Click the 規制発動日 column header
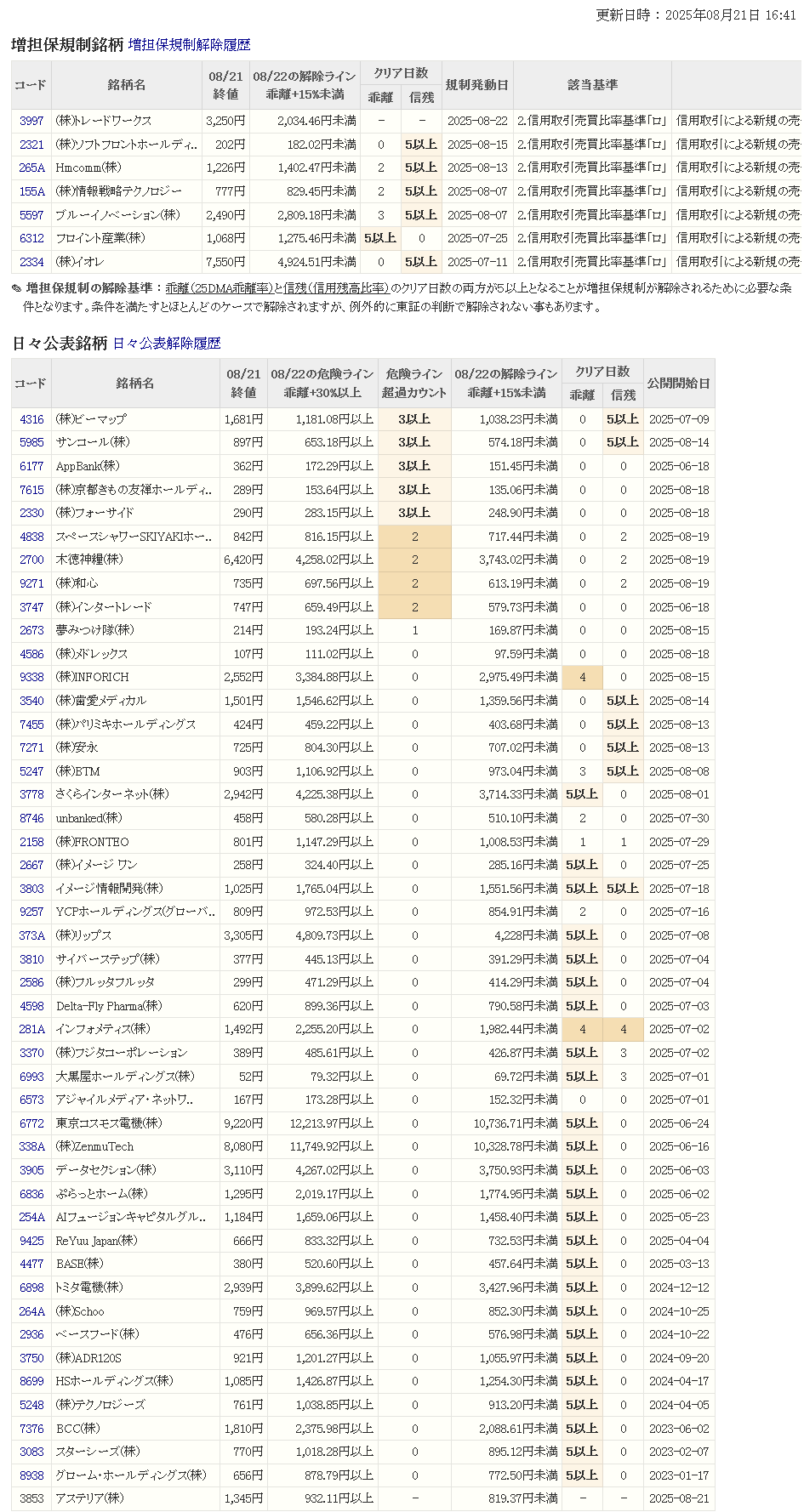The height and width of the screenshot is (1512, 804). tap(477, 85)
